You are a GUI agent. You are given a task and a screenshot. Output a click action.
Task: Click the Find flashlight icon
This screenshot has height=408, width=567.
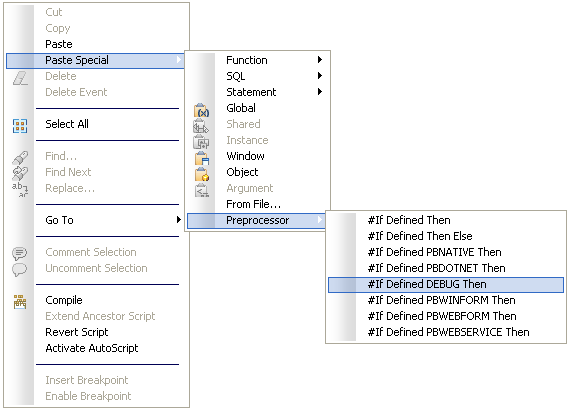coord(20,158)
